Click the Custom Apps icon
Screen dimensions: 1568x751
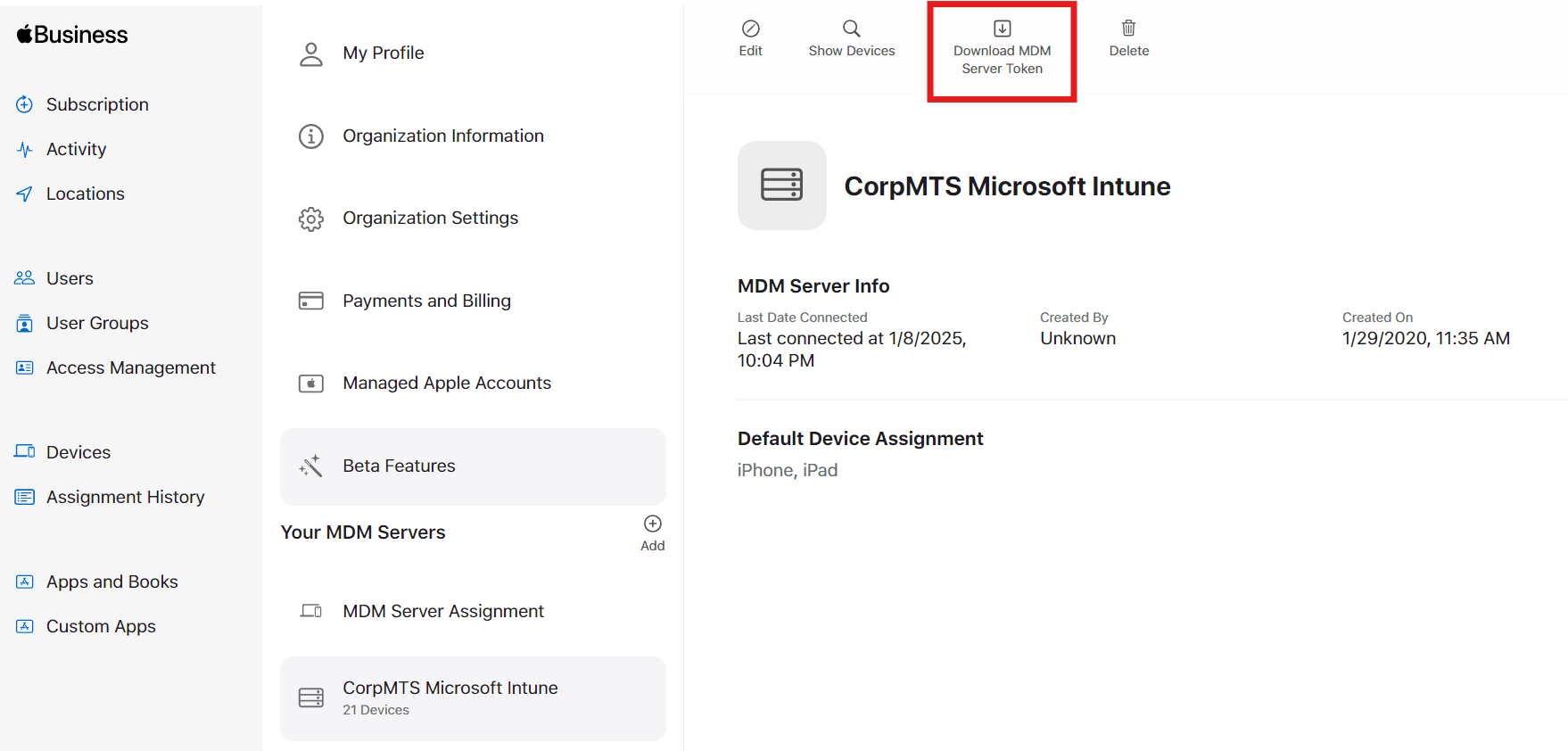point(25,626)
